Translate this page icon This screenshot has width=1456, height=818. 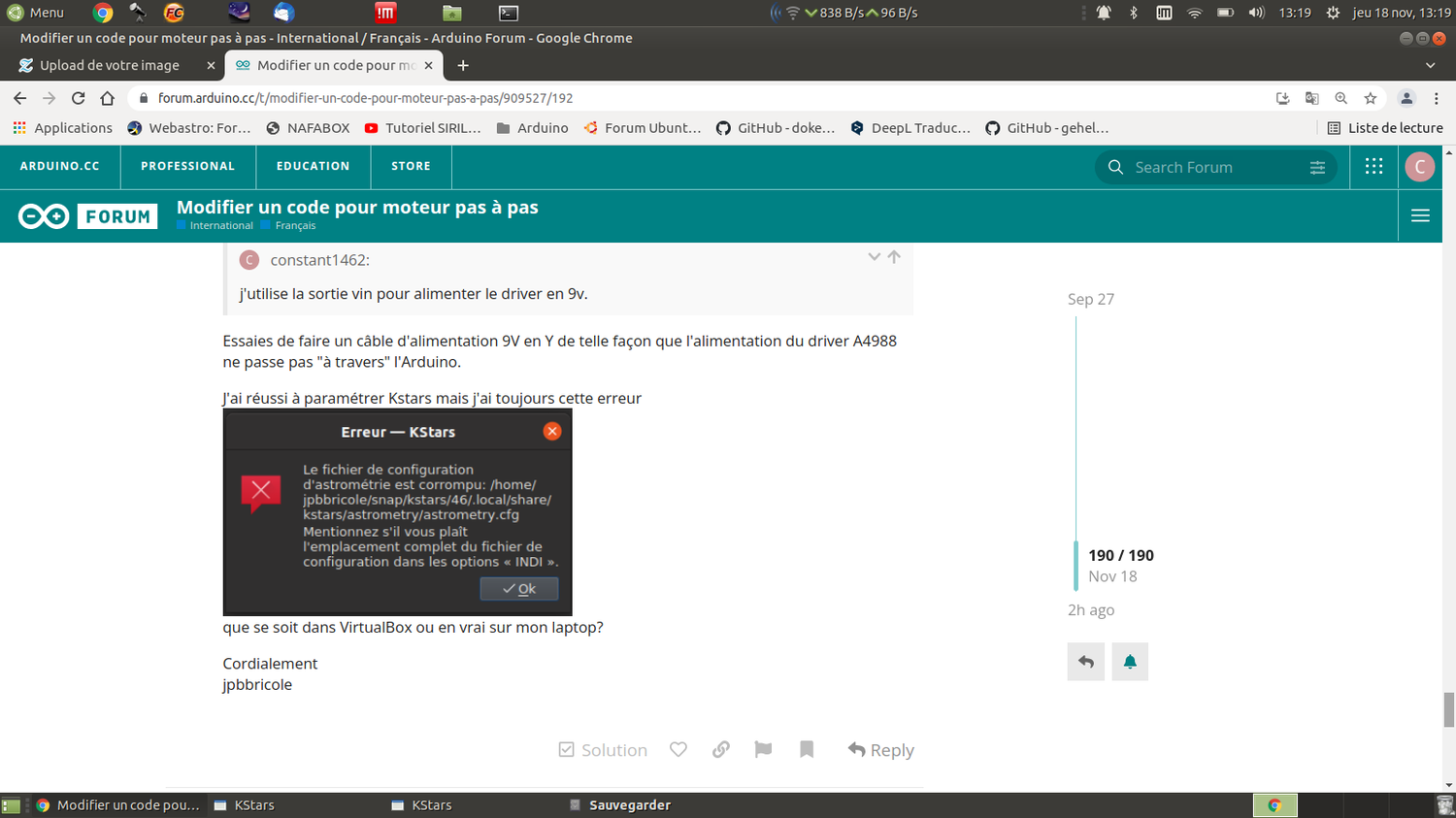click(x=1311, y=98)
